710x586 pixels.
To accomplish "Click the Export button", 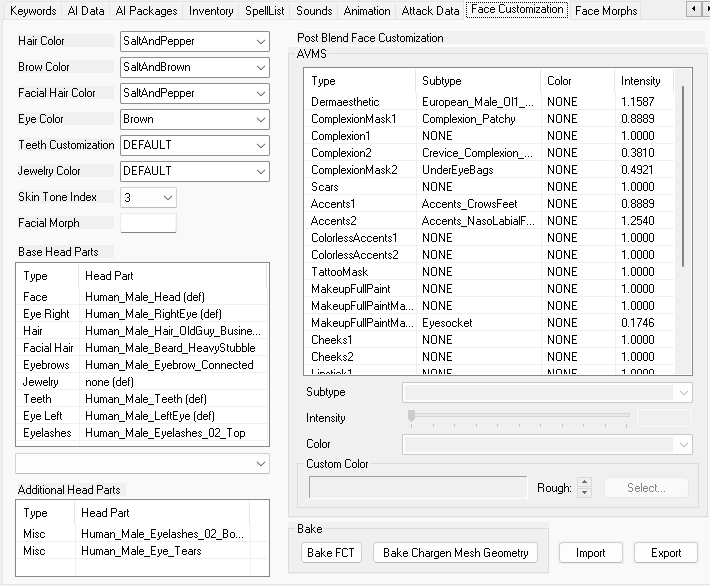I will click(x=666, y=553).
